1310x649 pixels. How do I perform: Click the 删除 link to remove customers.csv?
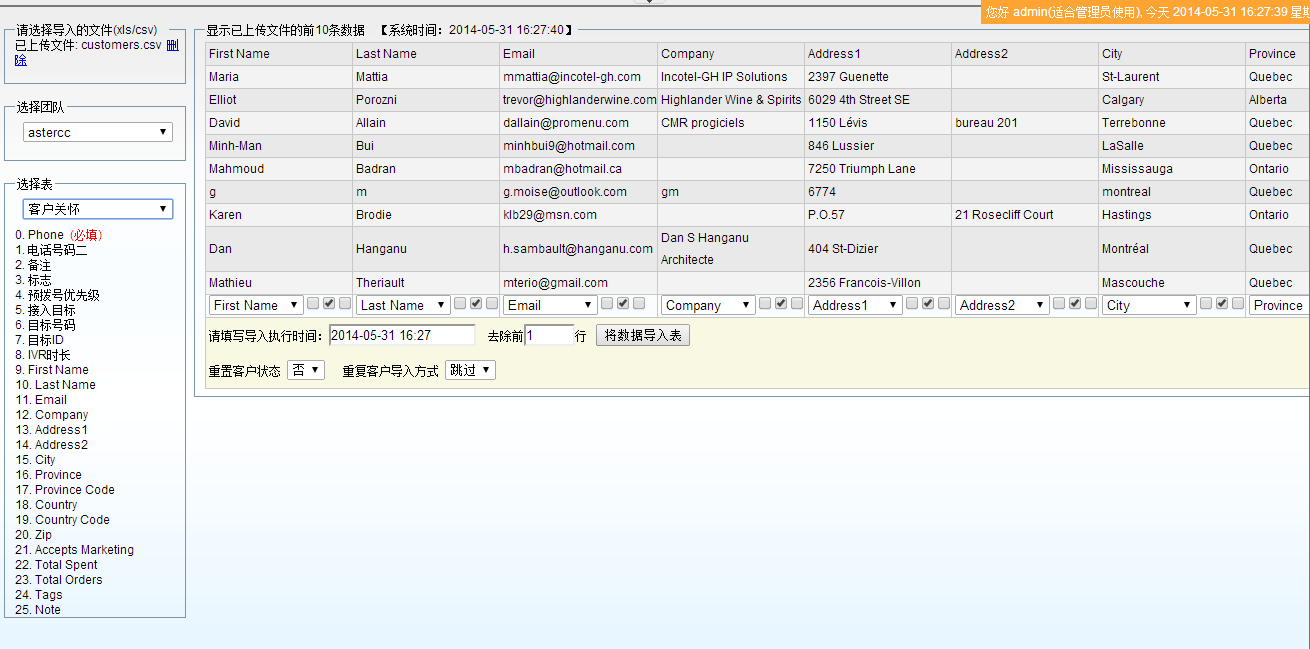(x=173, y=46)
